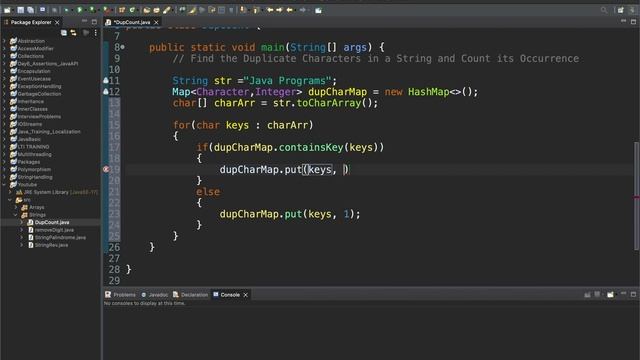Open a terminal from the toolbar
This screenshot has height=360, width=640.
coord(42,10)
